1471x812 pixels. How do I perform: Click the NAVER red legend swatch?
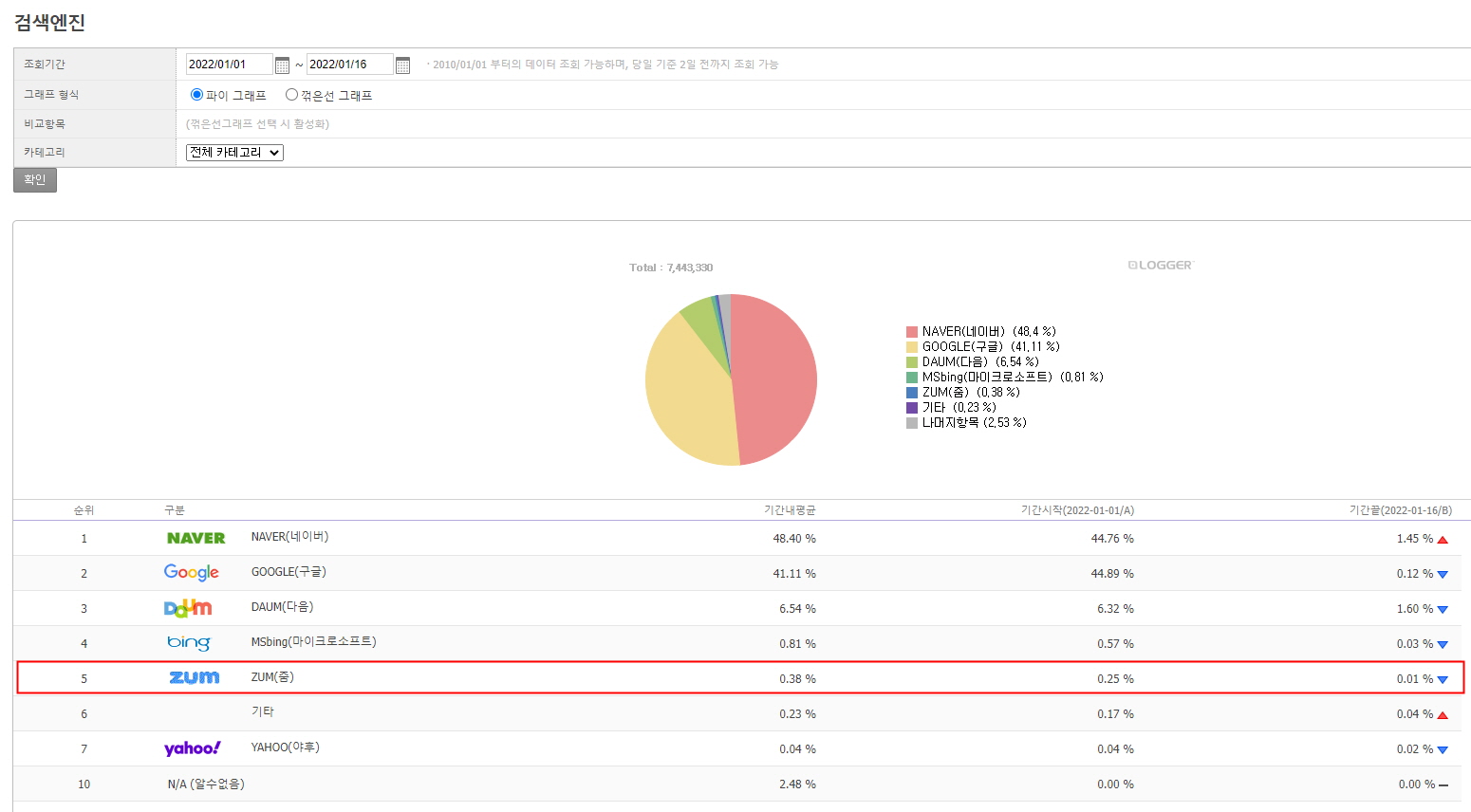(x=912, y=332)
